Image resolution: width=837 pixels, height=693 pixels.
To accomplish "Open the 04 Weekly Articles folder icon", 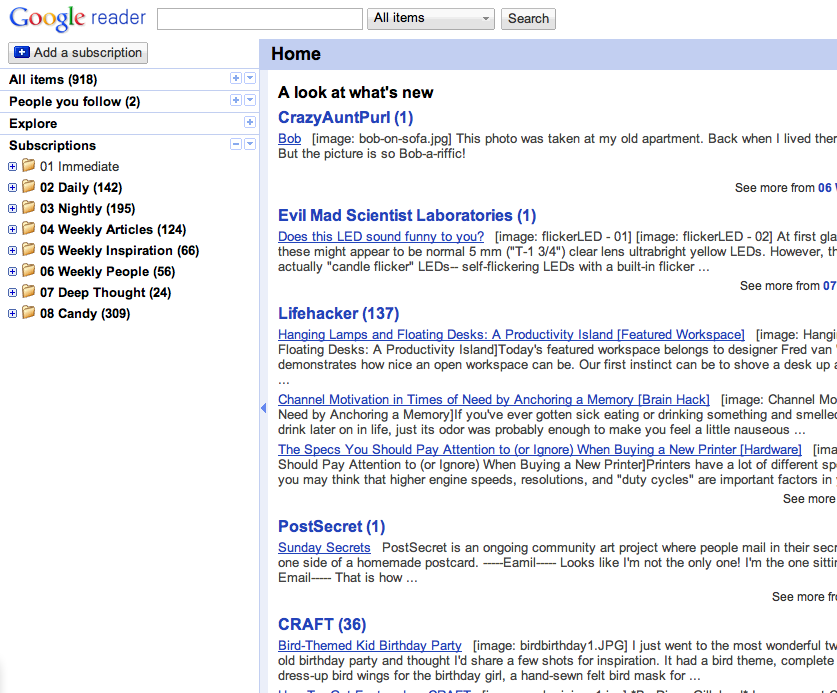I will (29, 229).
